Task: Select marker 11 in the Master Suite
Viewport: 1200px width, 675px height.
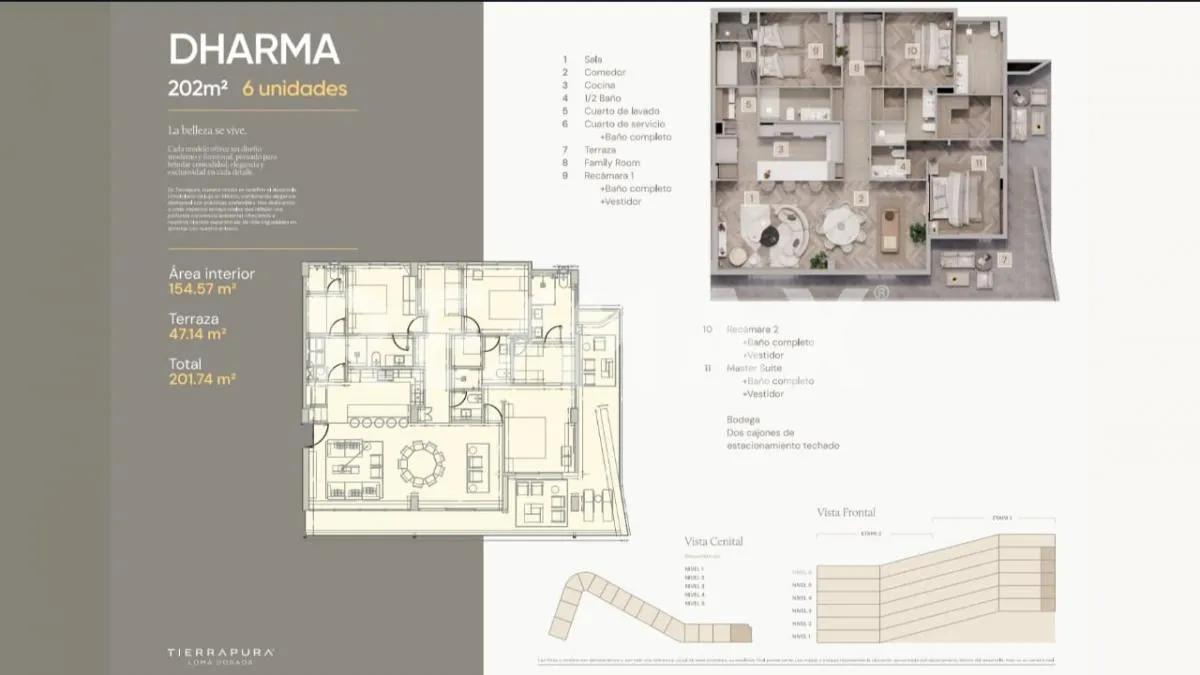Action: point(977,162)
